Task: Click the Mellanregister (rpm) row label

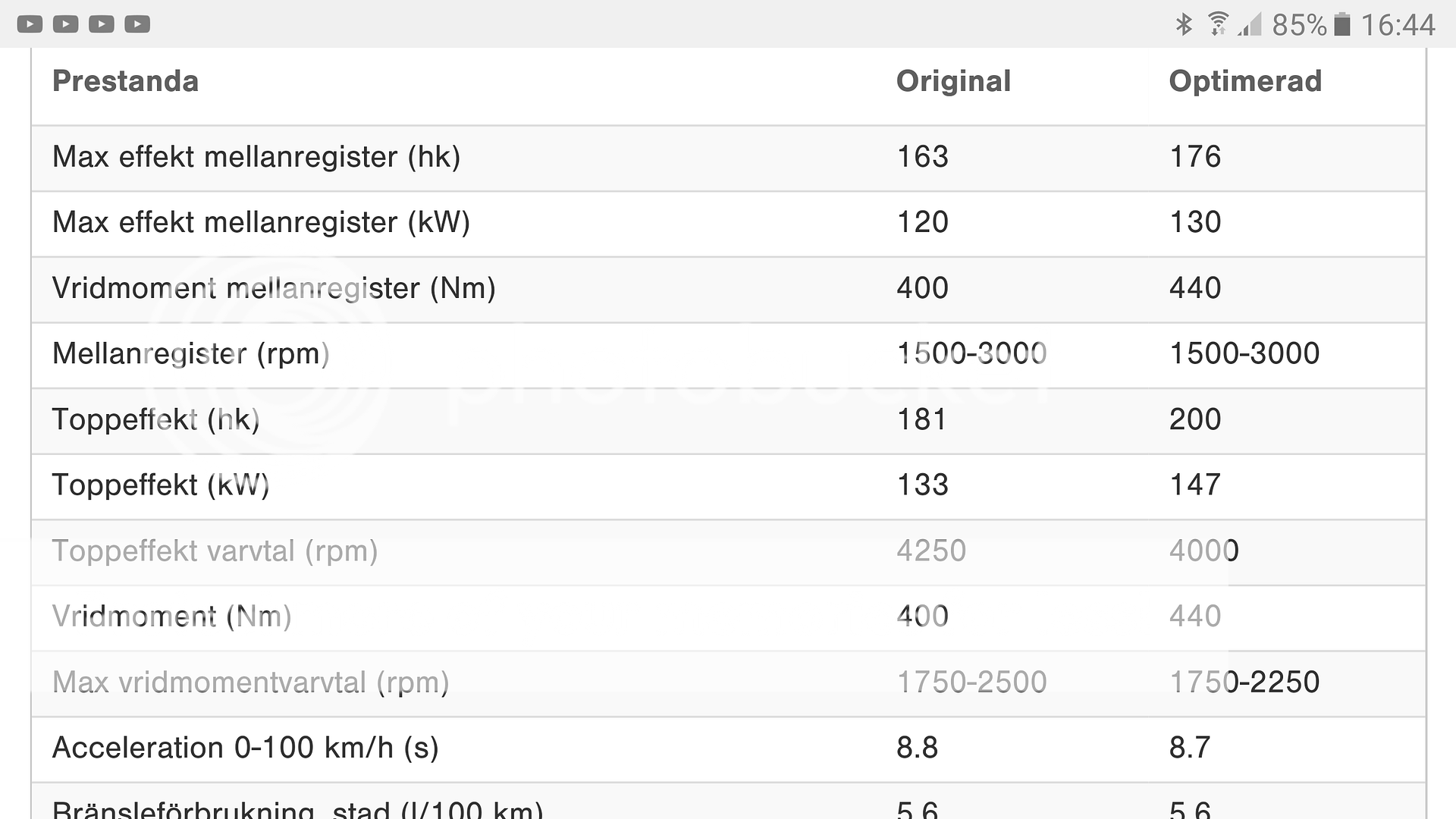Action: (190, 353)
